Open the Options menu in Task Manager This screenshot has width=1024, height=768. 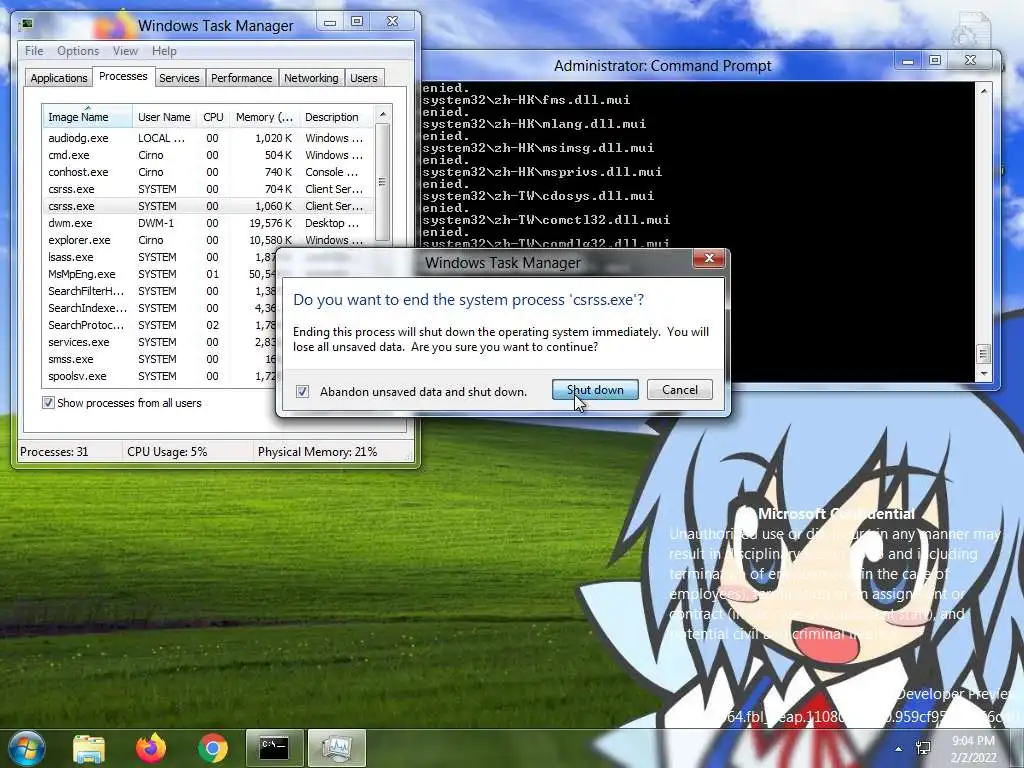tap(78, 51)
